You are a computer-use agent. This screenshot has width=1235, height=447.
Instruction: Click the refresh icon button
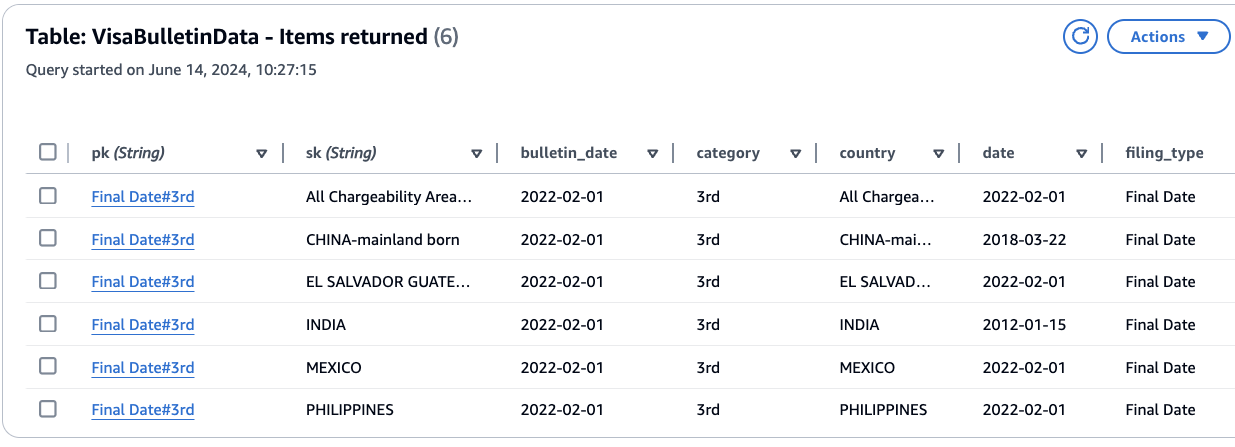point(1080,37)
